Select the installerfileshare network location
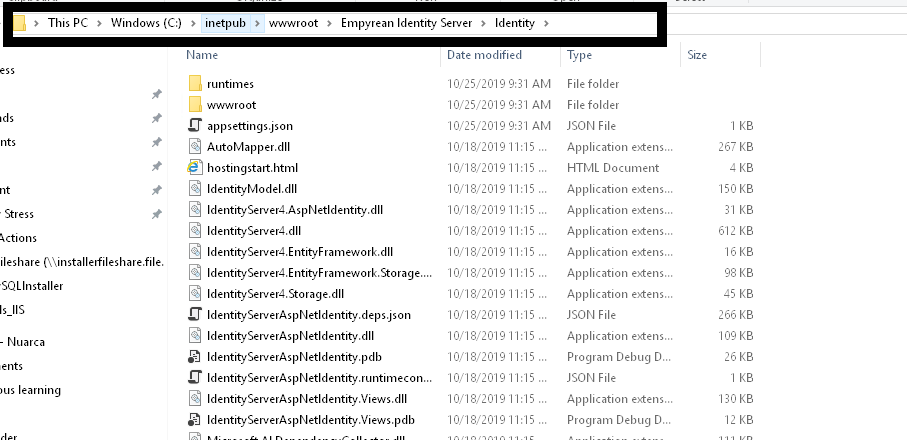Screen dimensions: 907x440 [82, 262]
